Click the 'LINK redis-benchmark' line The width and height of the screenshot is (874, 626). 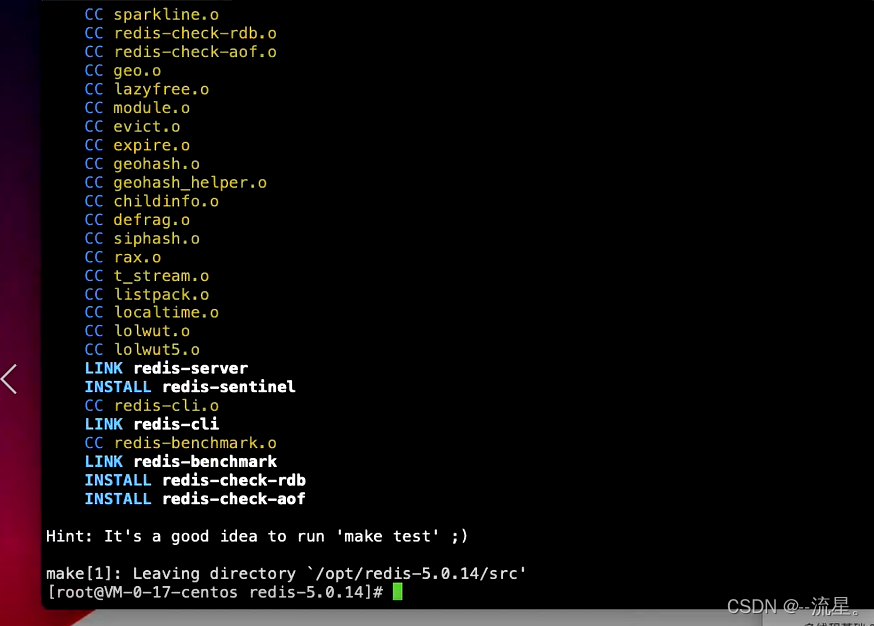coord(181,462)
